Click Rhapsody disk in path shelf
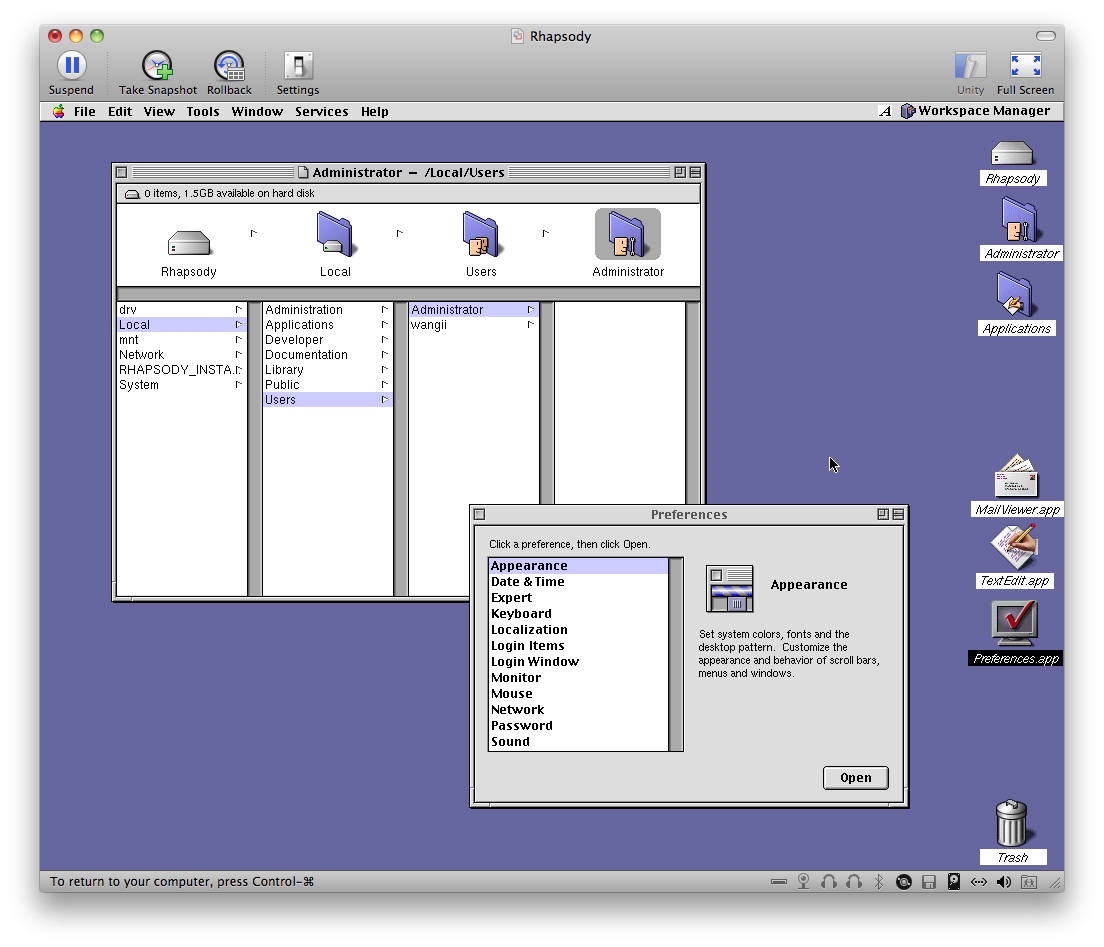This screenshot has width=1104, height=947. (189, 242)
